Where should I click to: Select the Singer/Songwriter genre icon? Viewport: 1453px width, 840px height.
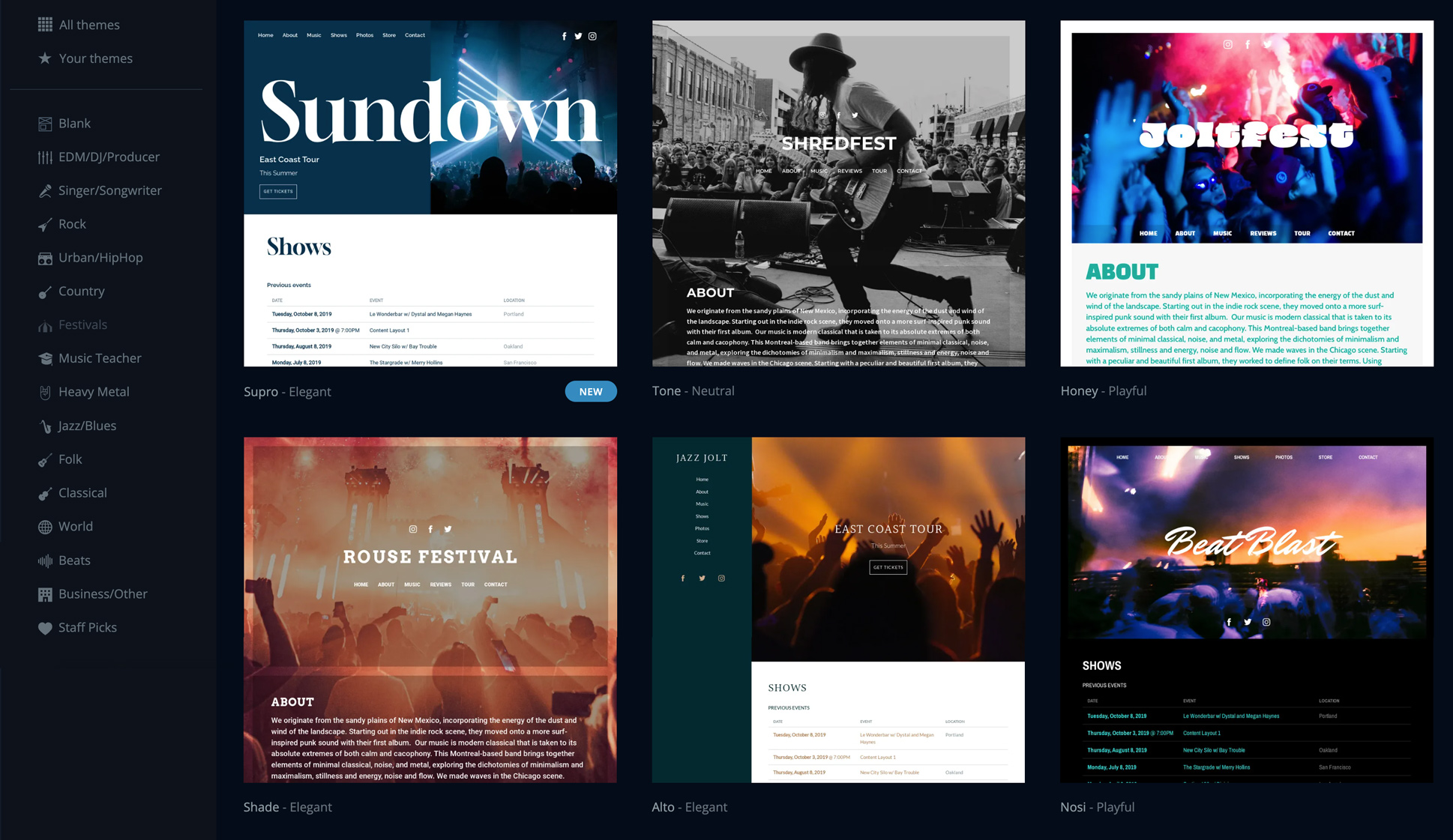pyautogui.click(x=45, y=190)
